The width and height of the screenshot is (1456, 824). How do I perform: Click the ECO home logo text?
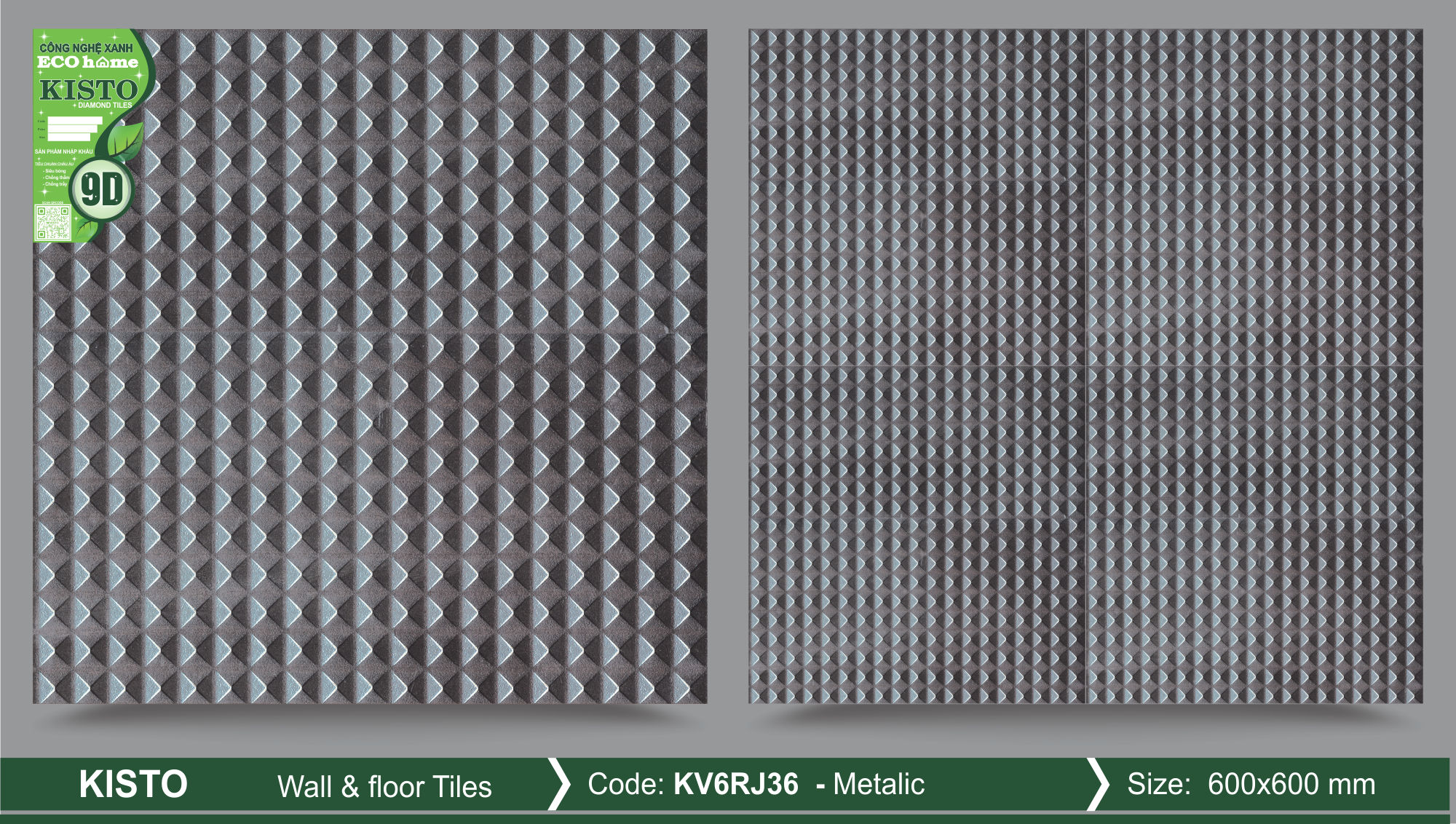tap(87, 63)
